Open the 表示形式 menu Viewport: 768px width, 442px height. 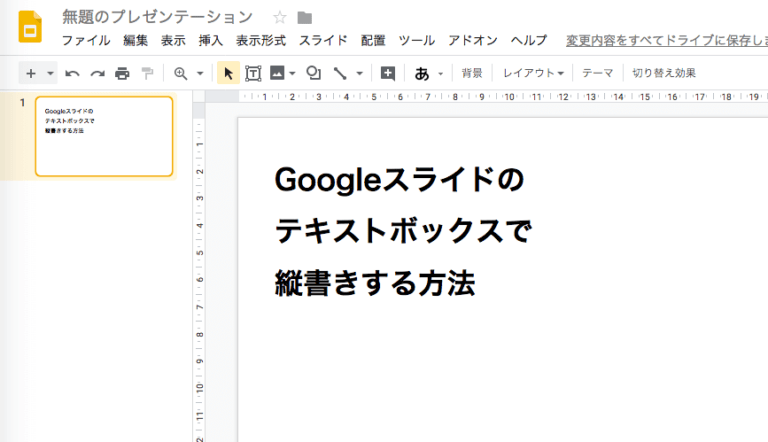click(261, 40)
